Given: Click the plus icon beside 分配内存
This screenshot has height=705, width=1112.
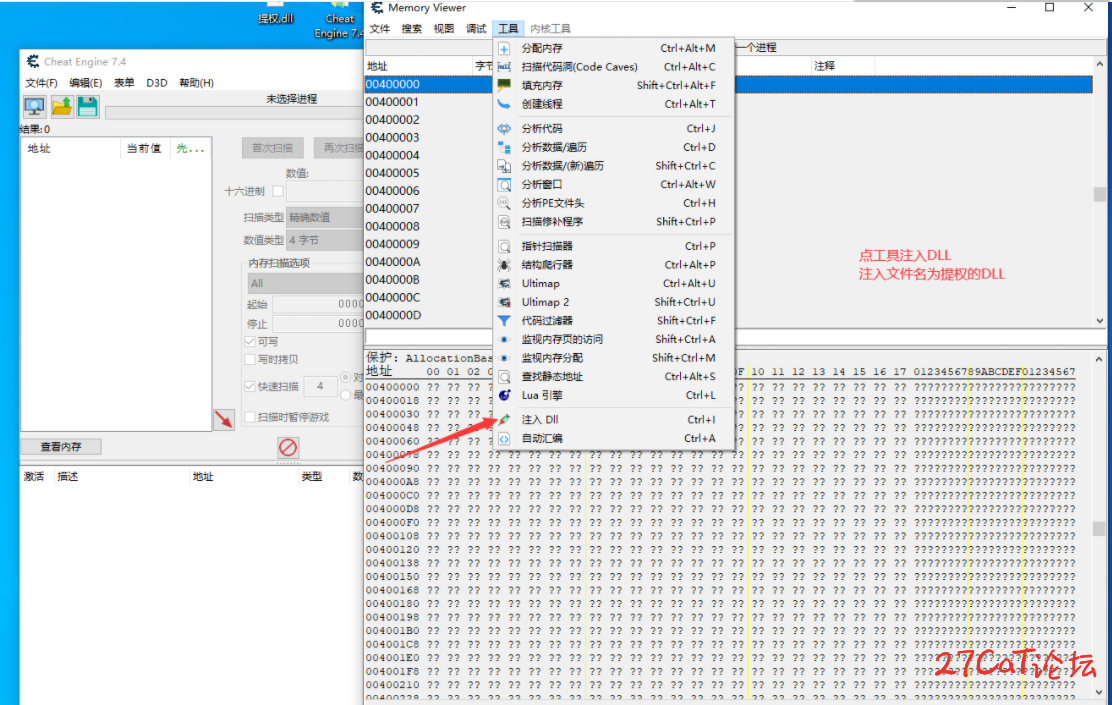Looking at the screenshot, I should coord(504,48).
